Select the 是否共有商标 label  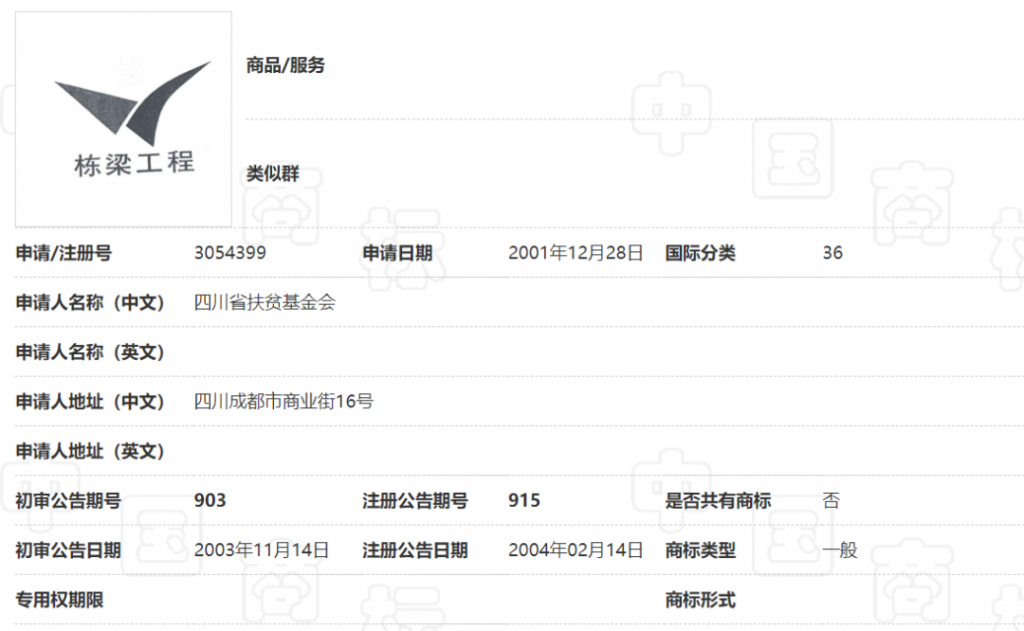pyautogui.click(x=718, y=500)
